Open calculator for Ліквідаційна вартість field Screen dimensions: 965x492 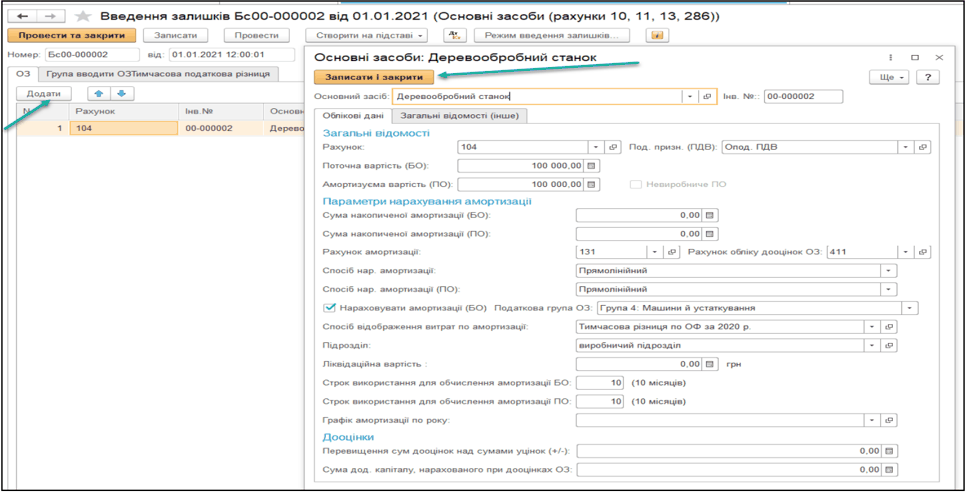pyautogui.click(x=711, y=364)
